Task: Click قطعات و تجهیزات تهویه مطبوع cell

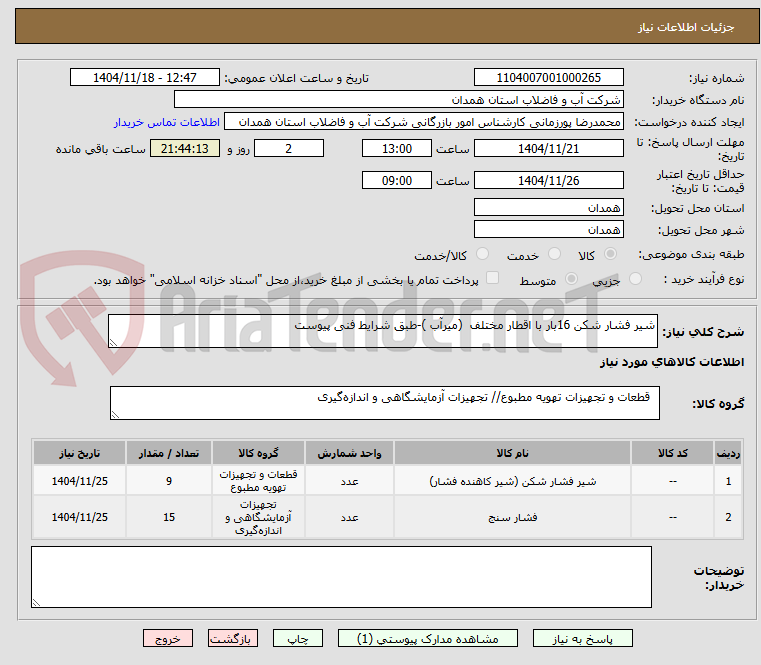Action: click(x=258, y=481)
